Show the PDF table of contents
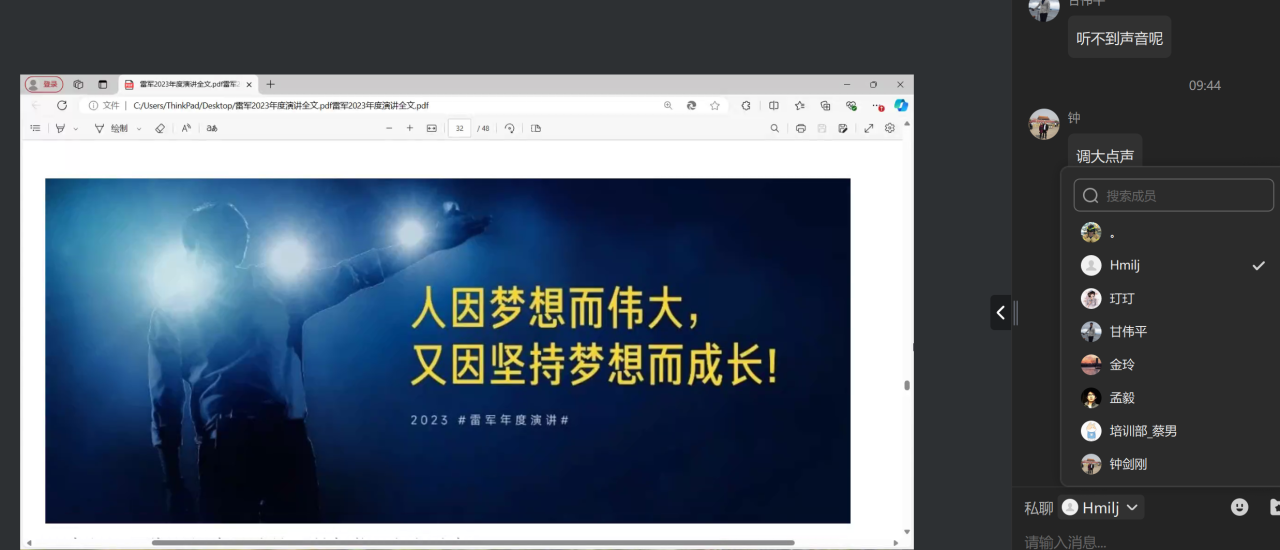Image resolution: width=1280 pixels, height=550 pixels. pos(35,128)
